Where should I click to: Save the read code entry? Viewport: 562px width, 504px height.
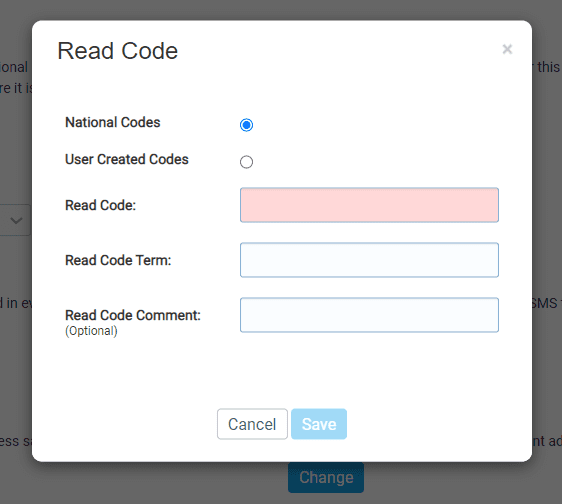pos(319,424)
